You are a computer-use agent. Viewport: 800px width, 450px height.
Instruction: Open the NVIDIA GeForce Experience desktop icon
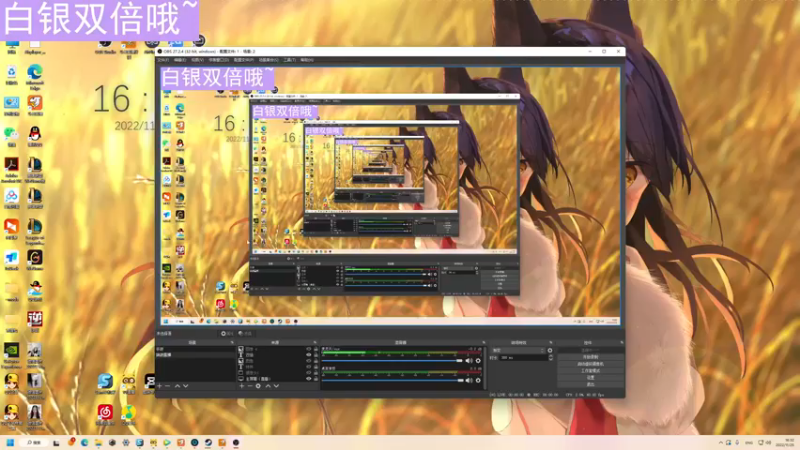(x=11, y=354)
